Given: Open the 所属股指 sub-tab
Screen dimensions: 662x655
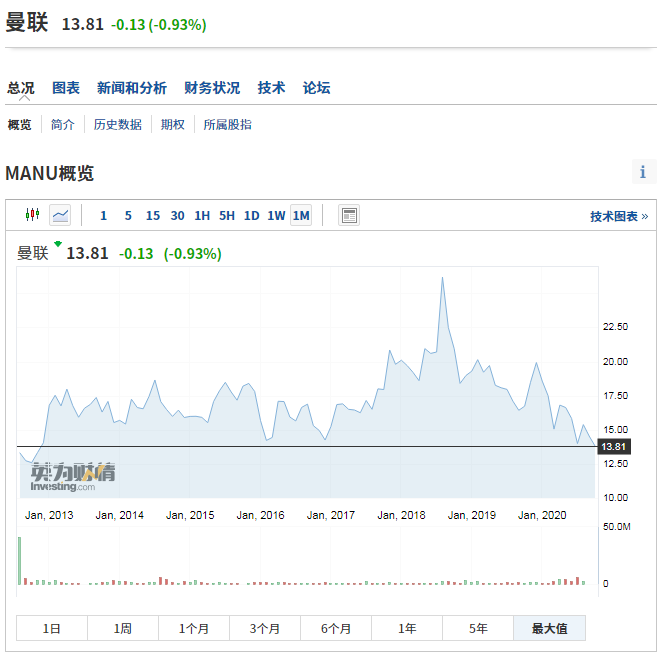Looking at the screenshot, I should point(227,125).
